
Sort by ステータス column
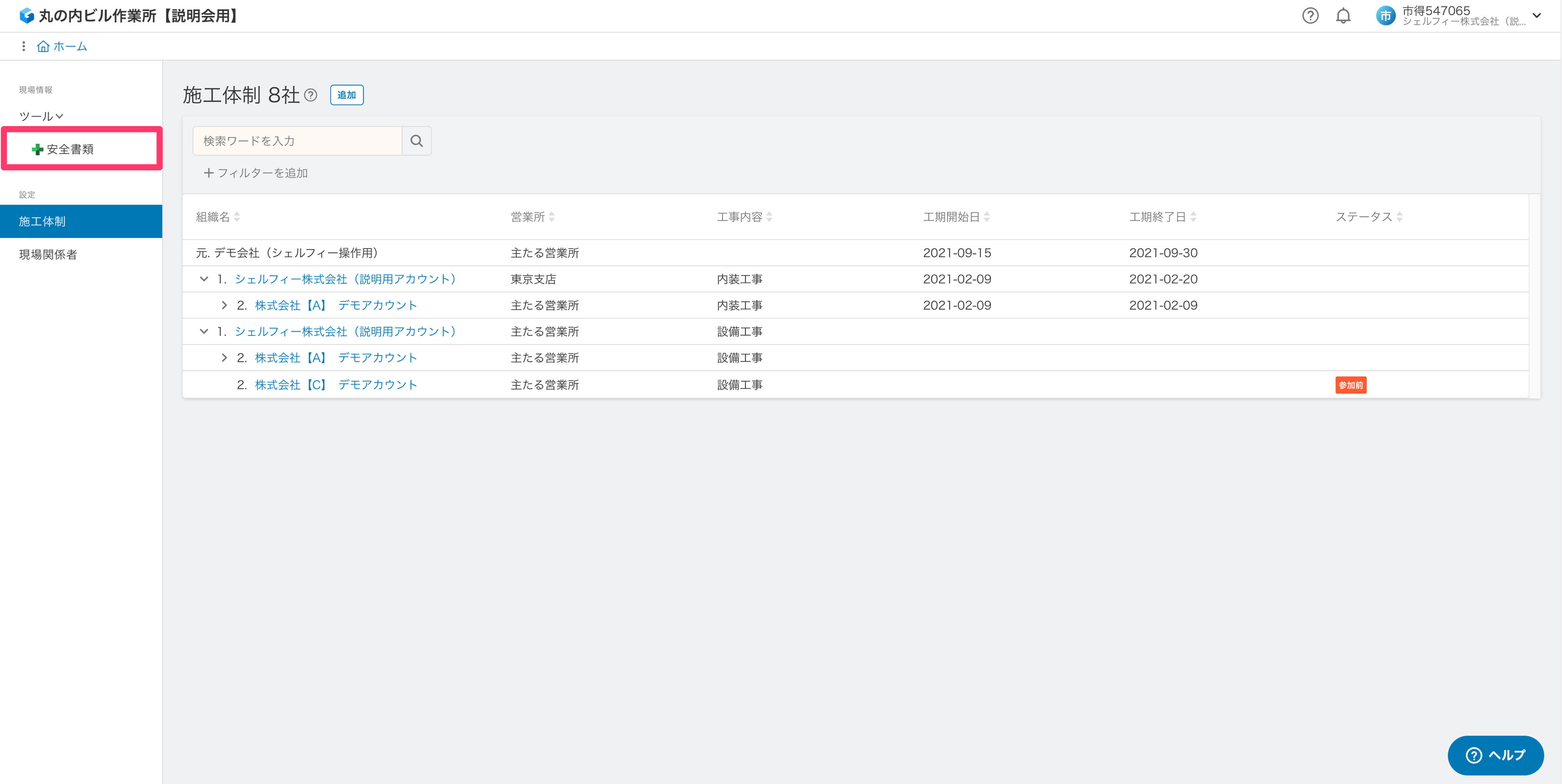click(x=1399, y=217)
